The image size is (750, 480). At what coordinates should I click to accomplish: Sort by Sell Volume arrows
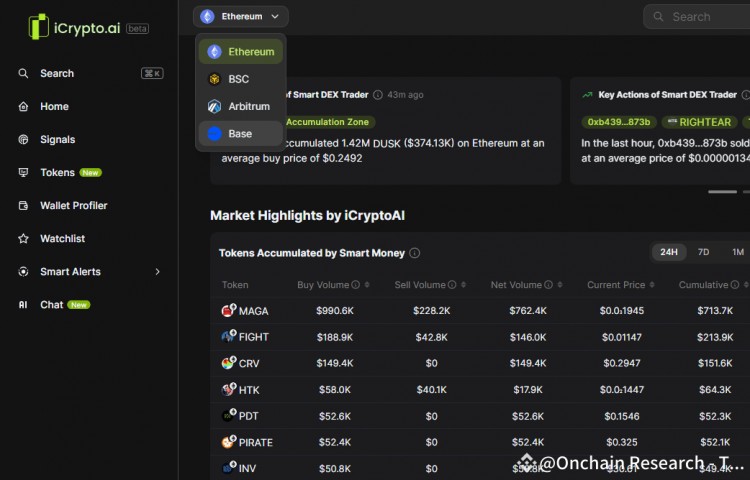pyautogui.click(x=463, y=285)
